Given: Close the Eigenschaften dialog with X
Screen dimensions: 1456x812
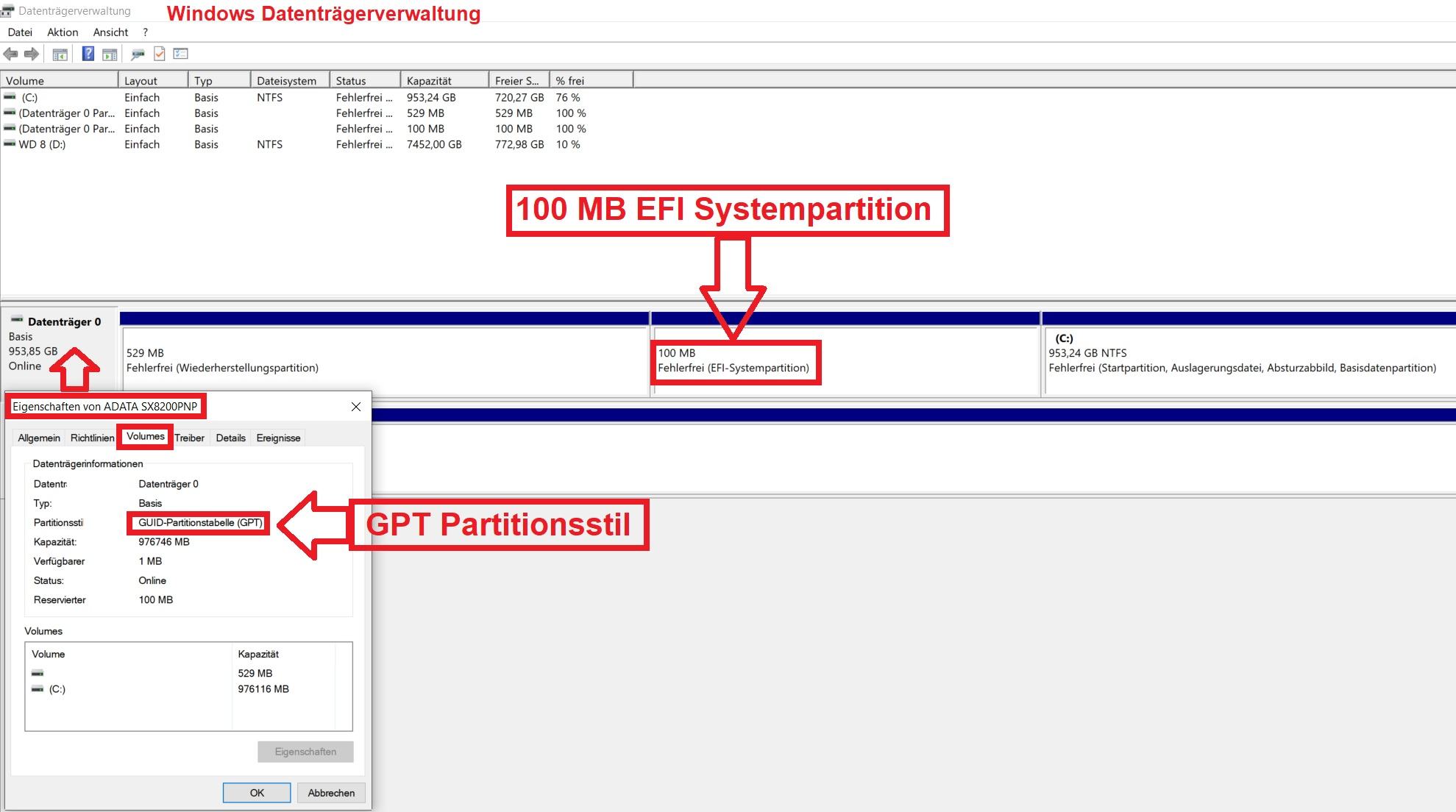Looking at the screenshot, I should click(x=356, y=407).
